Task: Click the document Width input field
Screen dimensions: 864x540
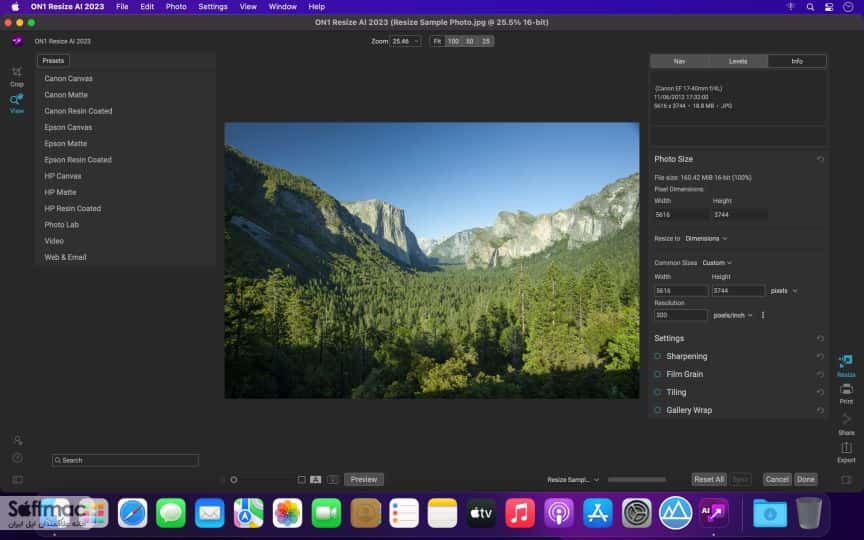Action: (681, 291)
